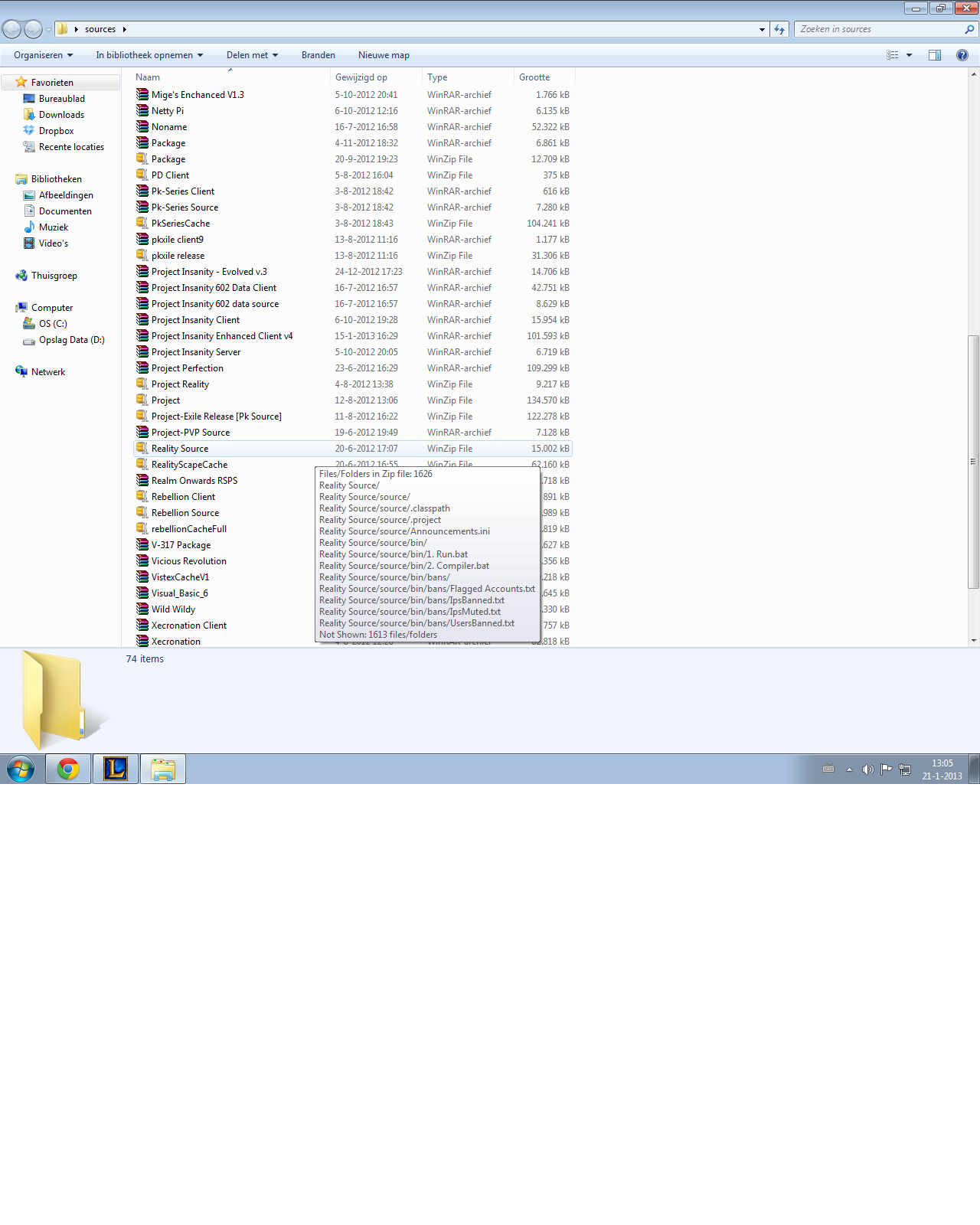Refresh the sources folder view
The height and width of the screenshot is (1225, 980).
point(779,29)
